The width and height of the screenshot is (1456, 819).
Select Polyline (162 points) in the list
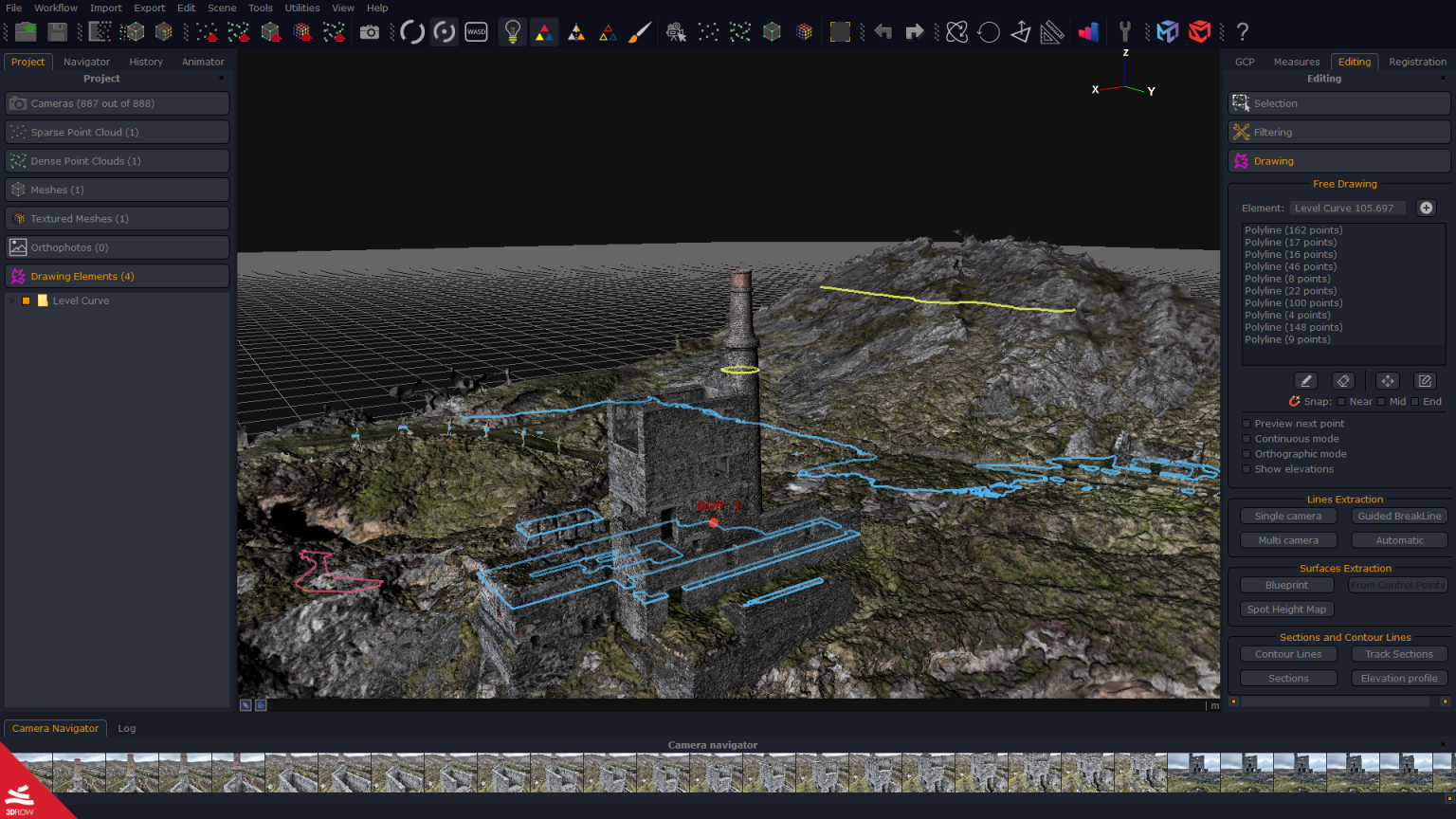click(1293, 229)
